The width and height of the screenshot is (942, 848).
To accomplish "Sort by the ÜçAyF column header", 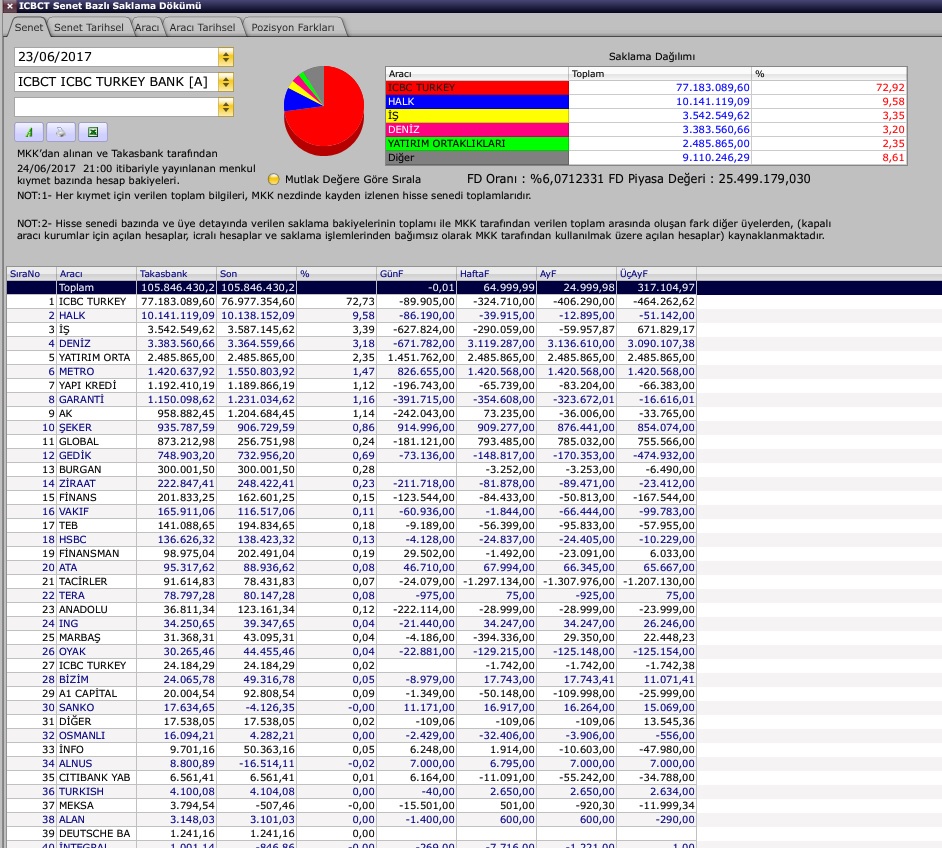I will point(657,274).
